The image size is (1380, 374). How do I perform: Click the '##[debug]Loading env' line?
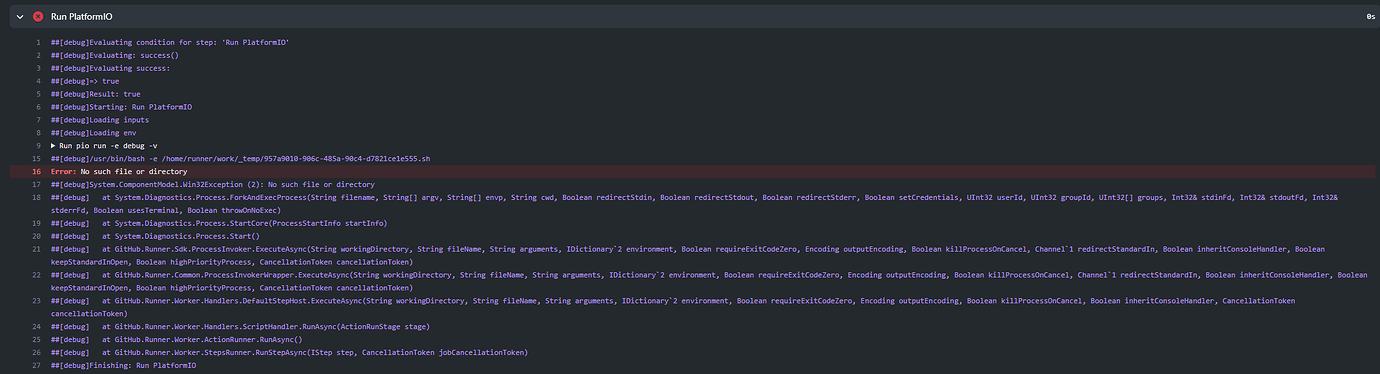93,132
